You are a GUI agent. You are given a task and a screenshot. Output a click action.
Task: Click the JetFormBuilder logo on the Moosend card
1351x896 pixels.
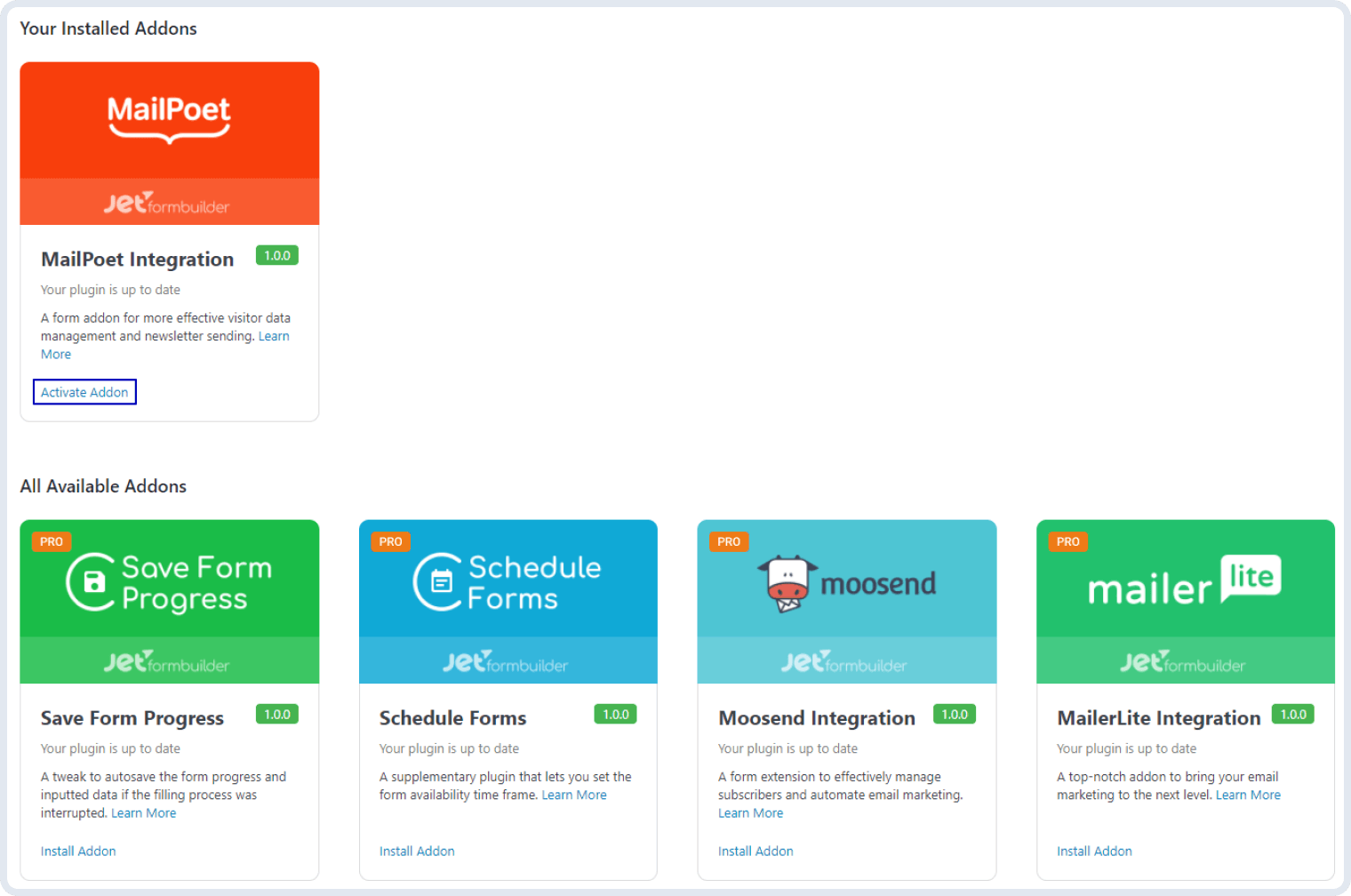coord(845,661)
